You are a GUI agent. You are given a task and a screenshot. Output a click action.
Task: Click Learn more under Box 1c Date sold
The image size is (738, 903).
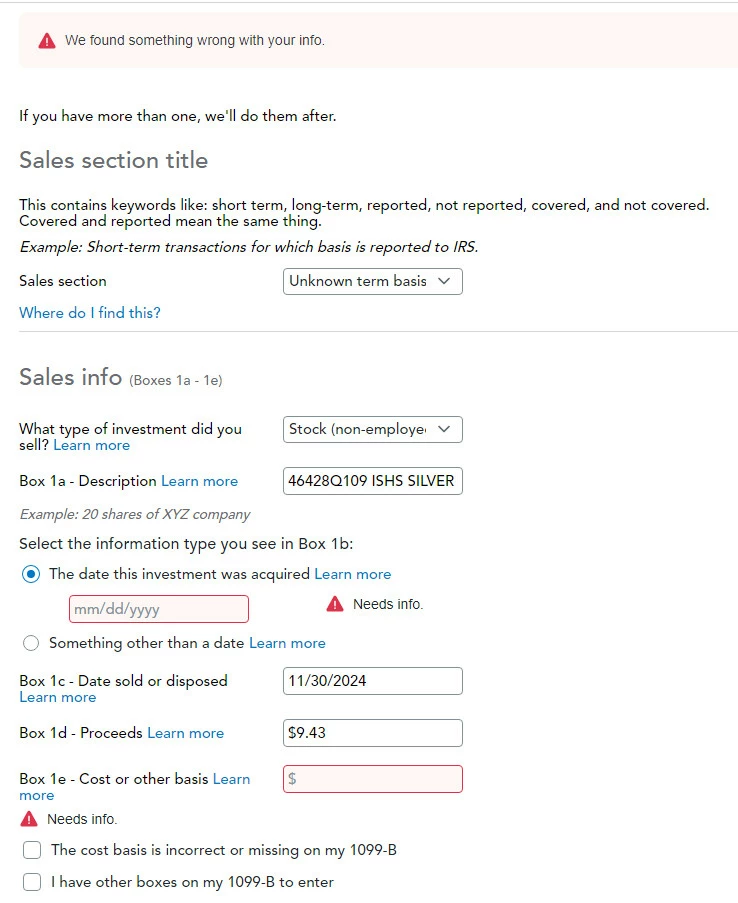point(58,697)
